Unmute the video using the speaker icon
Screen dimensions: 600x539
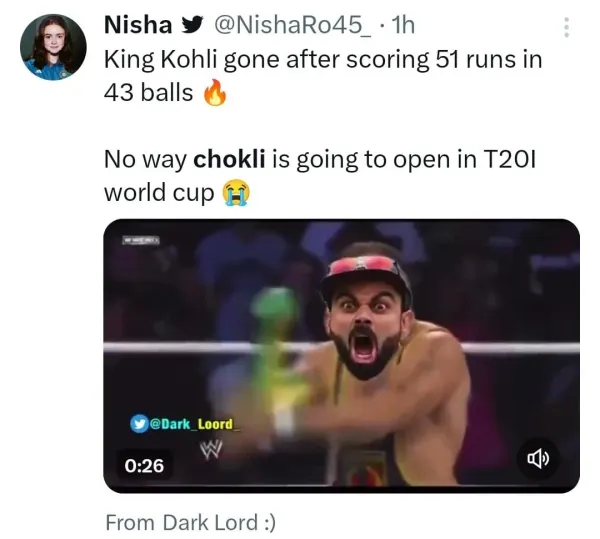point(538,458)
